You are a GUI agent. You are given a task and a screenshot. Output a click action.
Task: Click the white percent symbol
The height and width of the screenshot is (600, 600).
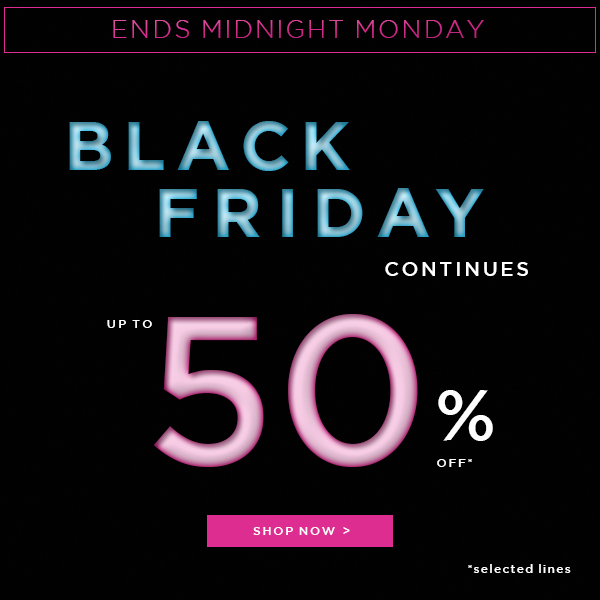[465, 415]
